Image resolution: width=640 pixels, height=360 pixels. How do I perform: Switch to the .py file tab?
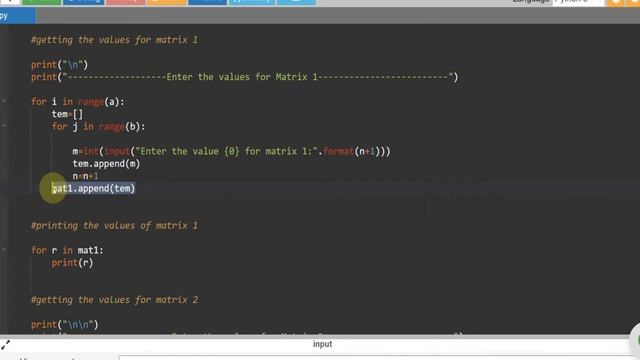pos(17,16)
